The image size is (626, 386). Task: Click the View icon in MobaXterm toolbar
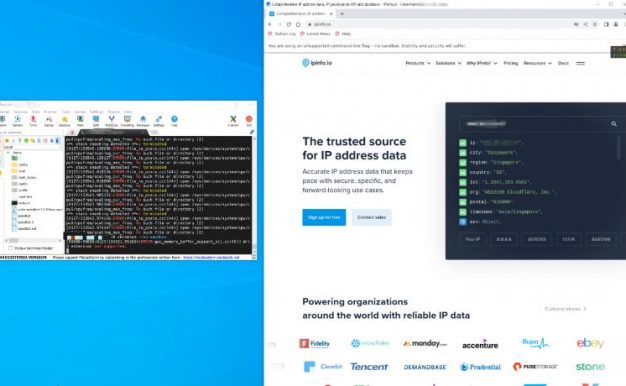click(80, 121)
